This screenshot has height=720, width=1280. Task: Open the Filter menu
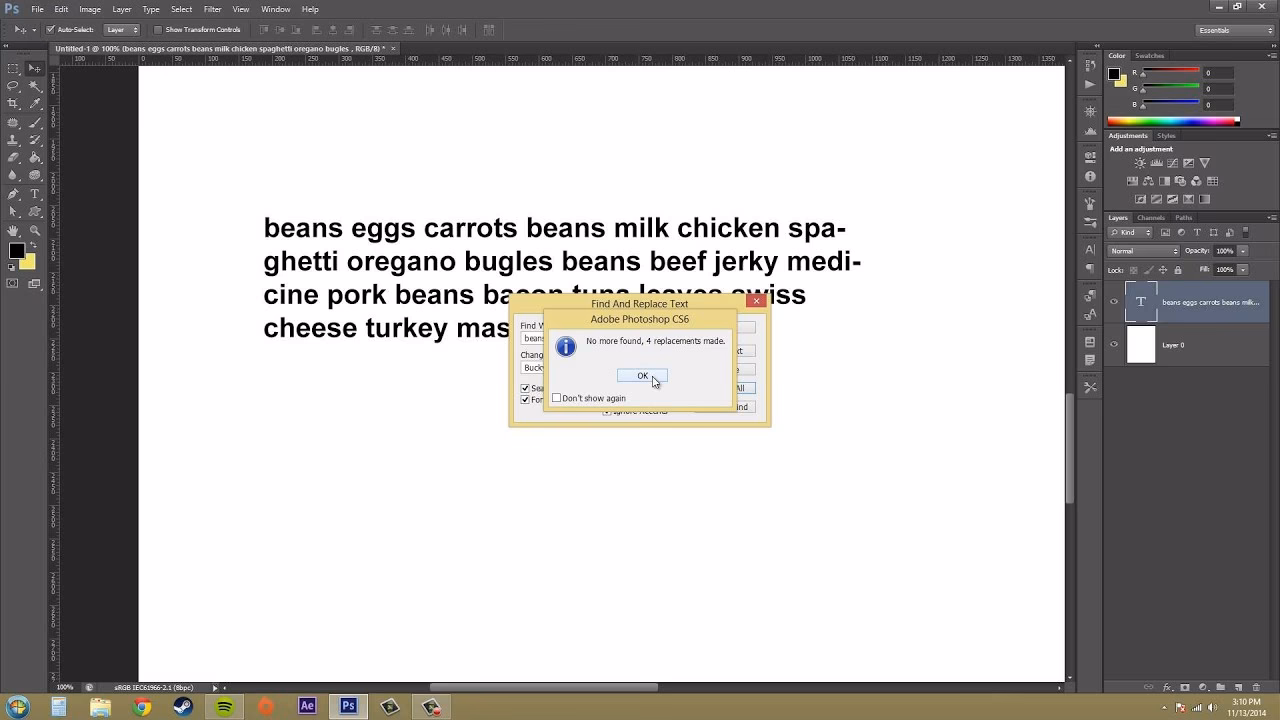(x=212, y=9)
